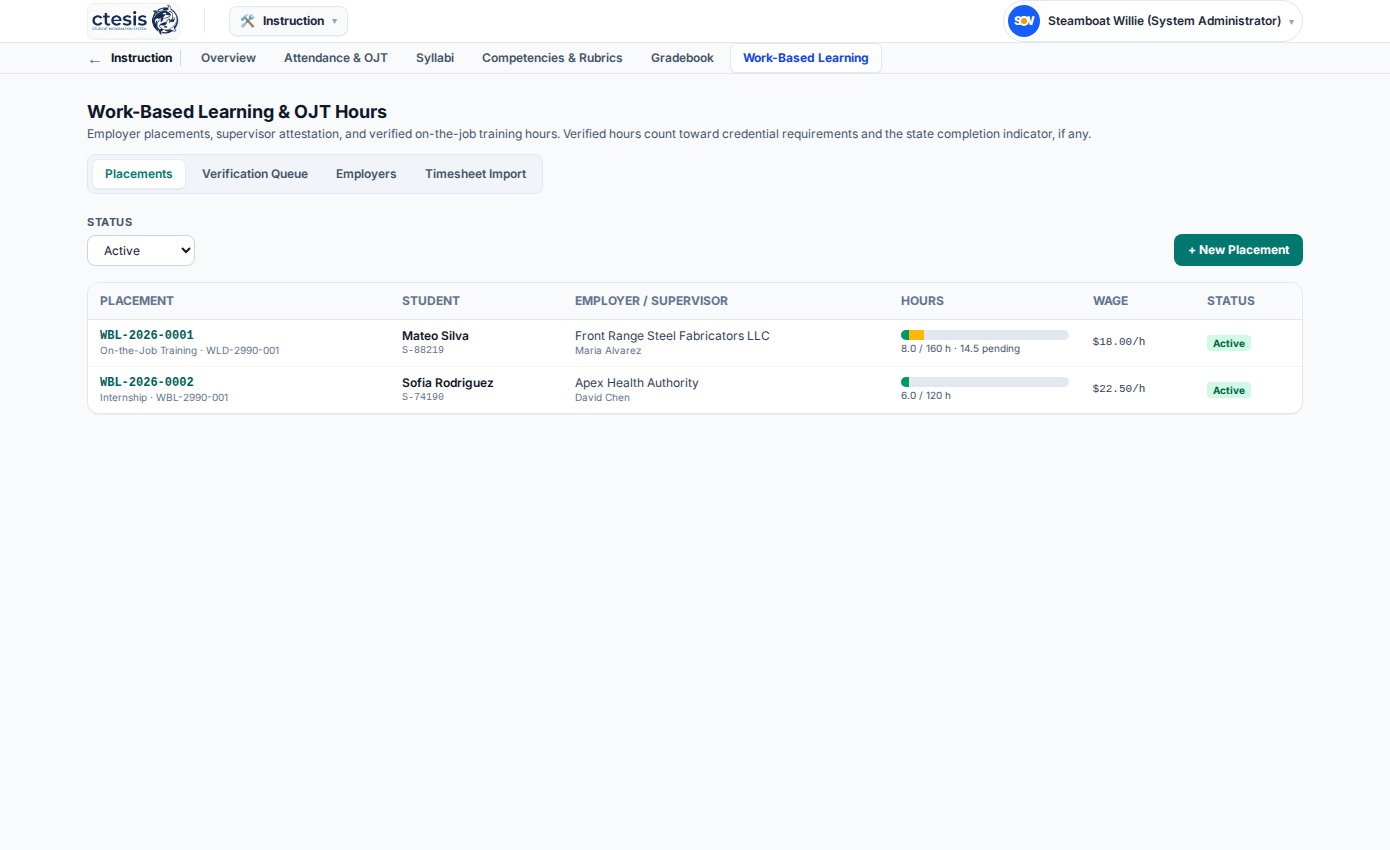Open Steamboat Willie account menu
The height and width of the screenshot is (850, 1390).
click(1152, 21)
